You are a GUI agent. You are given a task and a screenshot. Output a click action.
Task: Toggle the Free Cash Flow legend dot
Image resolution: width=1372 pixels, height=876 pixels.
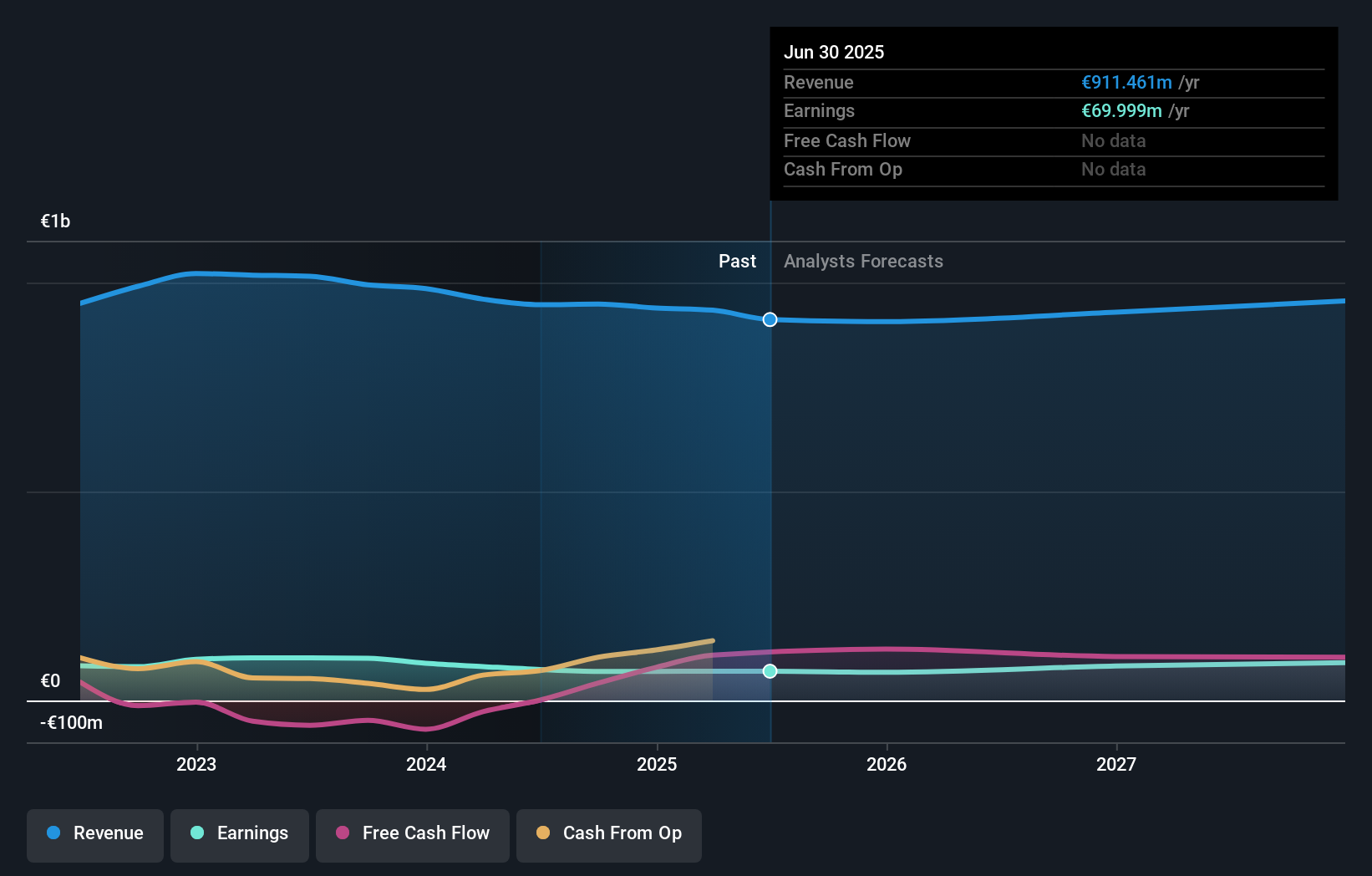(341, 833)
